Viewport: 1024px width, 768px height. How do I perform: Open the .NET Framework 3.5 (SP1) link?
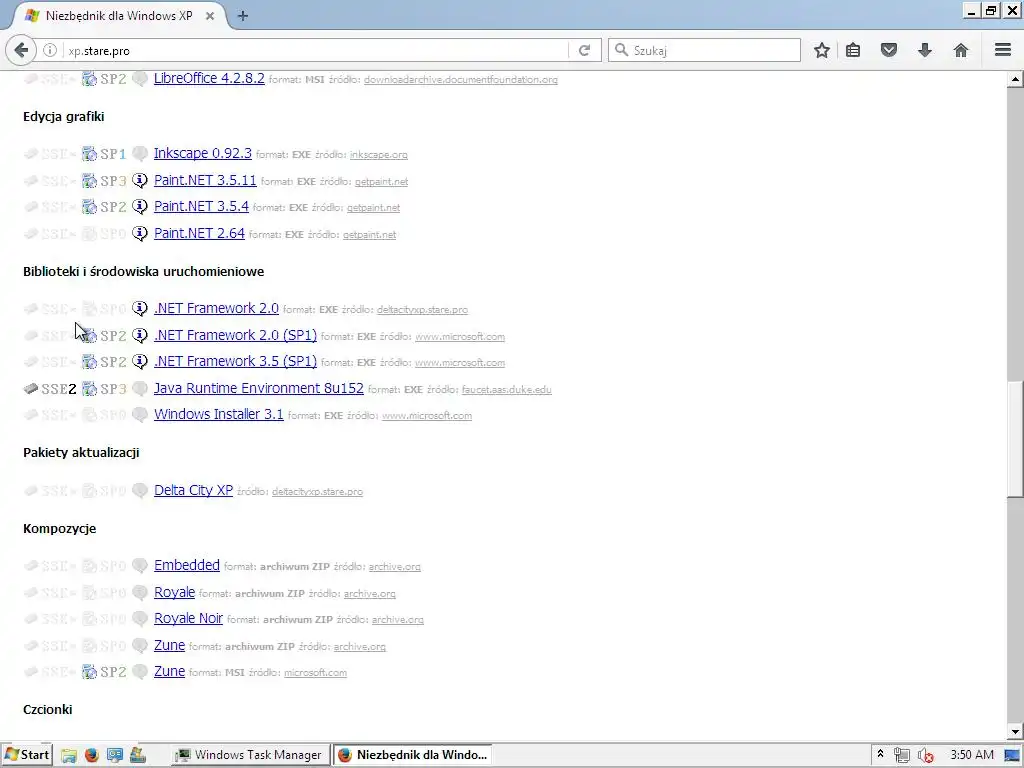tap(235, 361)
